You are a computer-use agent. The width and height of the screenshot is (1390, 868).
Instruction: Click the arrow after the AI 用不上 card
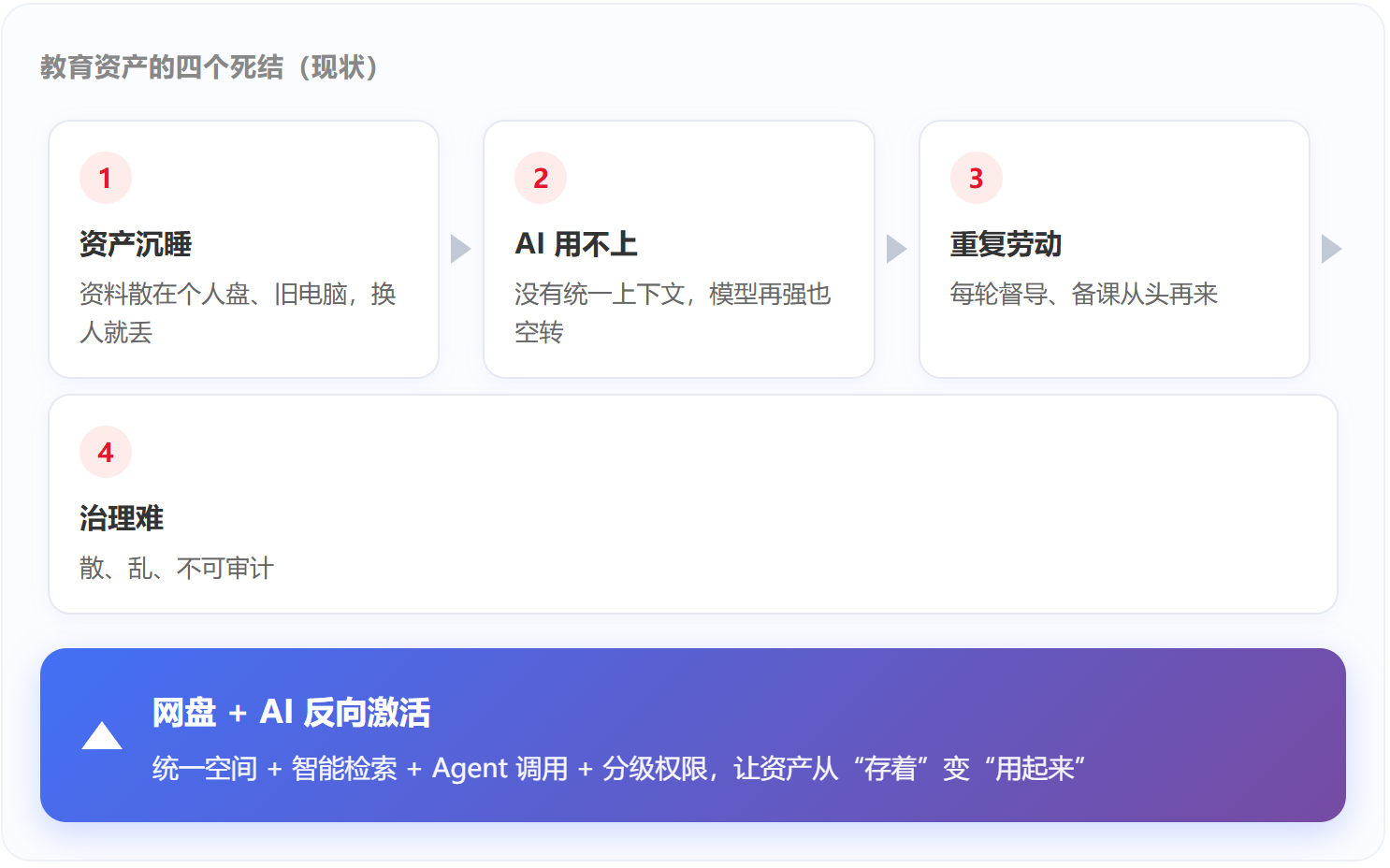pos(897,249)
